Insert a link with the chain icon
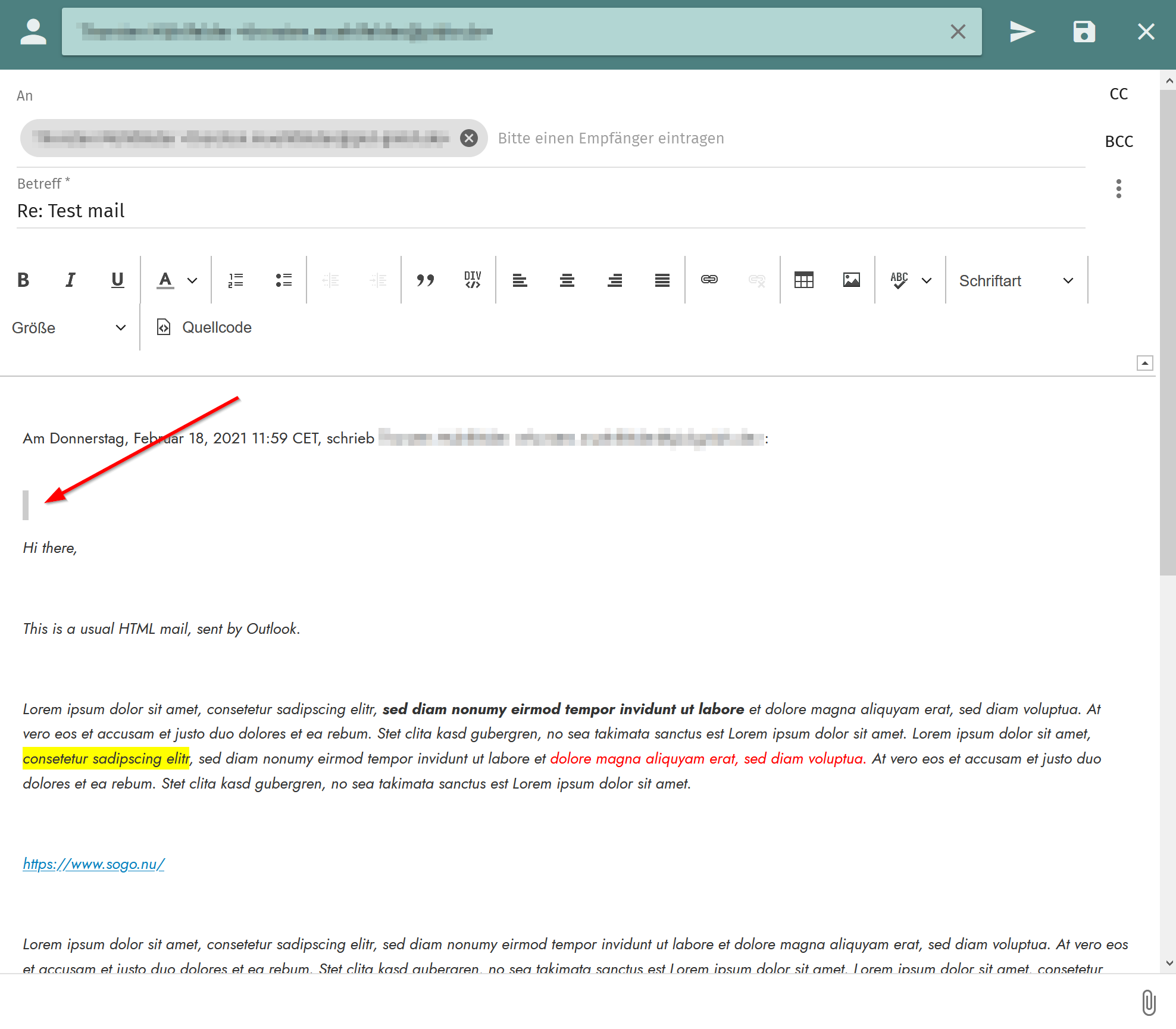 click(x=709, y=280)
